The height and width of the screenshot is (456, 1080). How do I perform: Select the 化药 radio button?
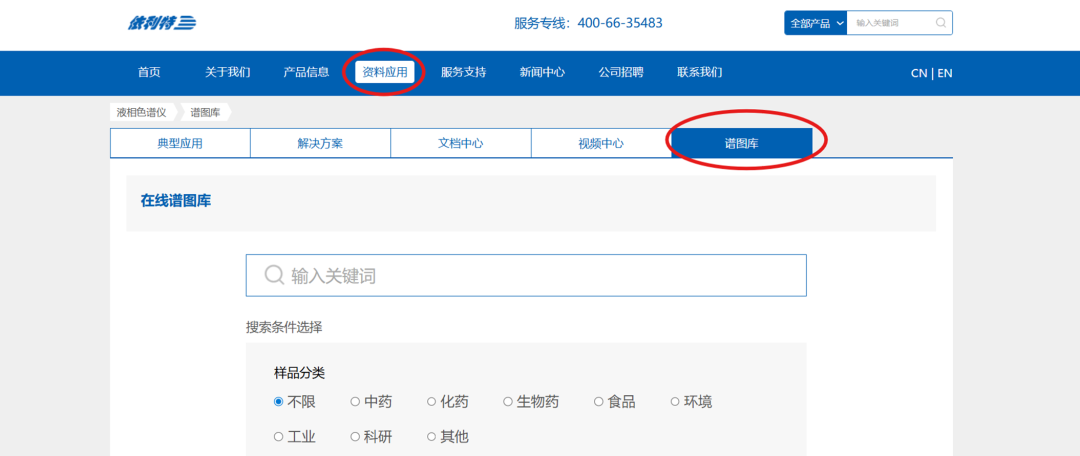pyautogui.click(x=431, y=402)
